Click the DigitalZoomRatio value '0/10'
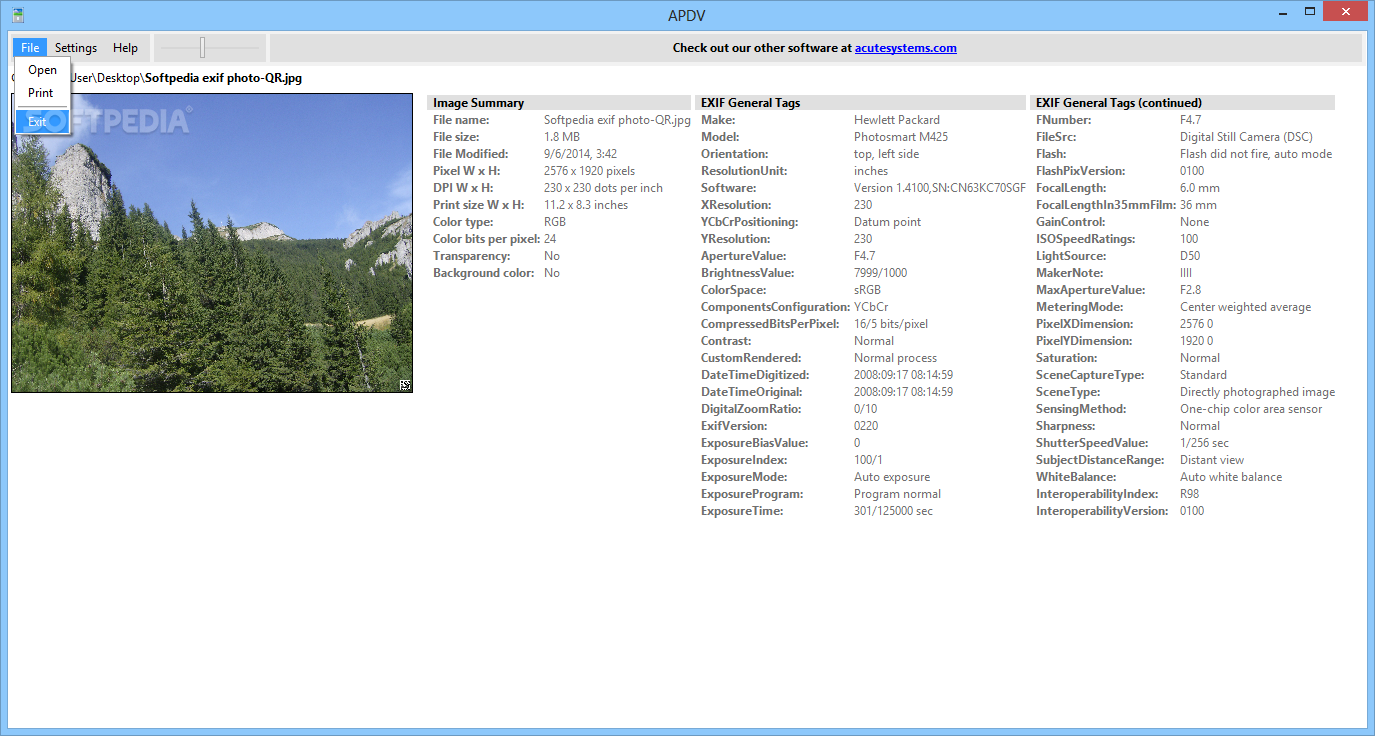Screen dimensions: 1375x736 866,409
